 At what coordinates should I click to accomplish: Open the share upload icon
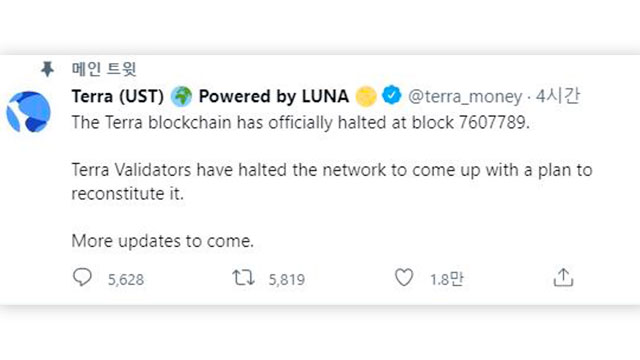pos(563,278)
